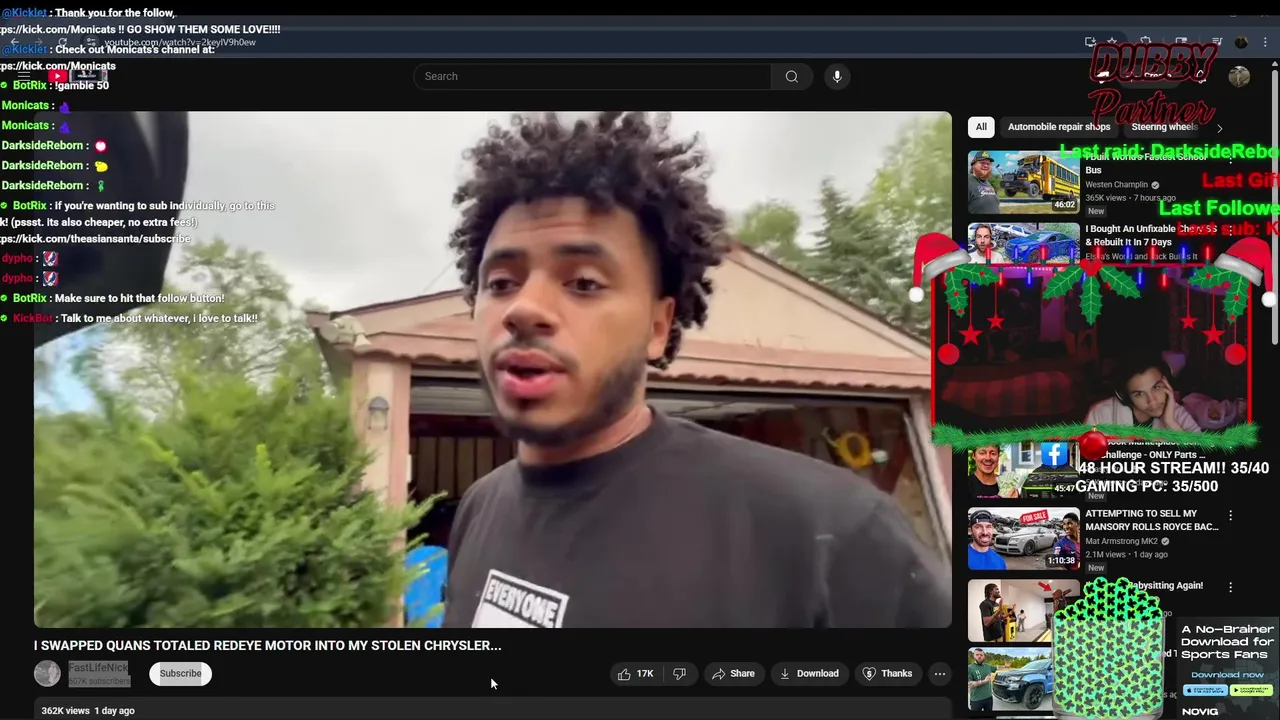The height and width of the screenshot is (720, 1280).
Task: Click the Mat Armstrong MK2 channel name
Action: click(1122, 541)
